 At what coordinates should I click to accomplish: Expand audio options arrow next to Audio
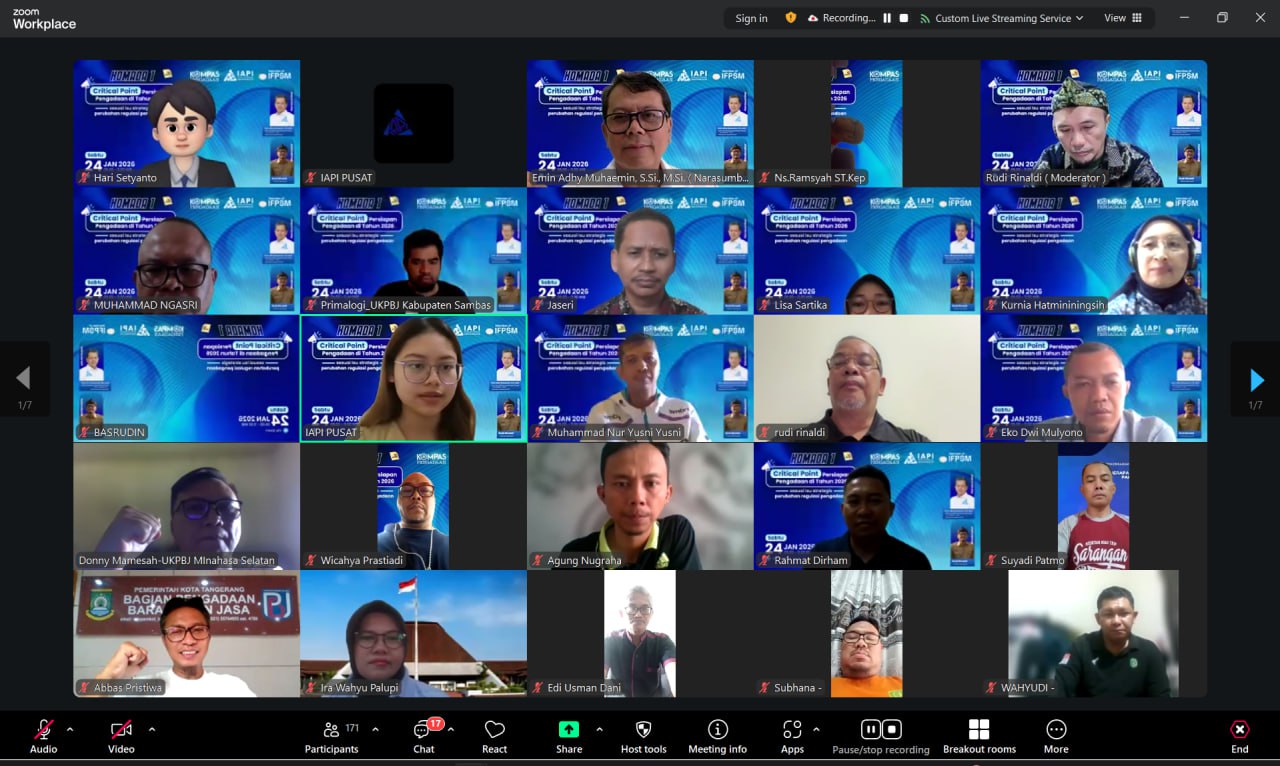(x=70, y=729)
